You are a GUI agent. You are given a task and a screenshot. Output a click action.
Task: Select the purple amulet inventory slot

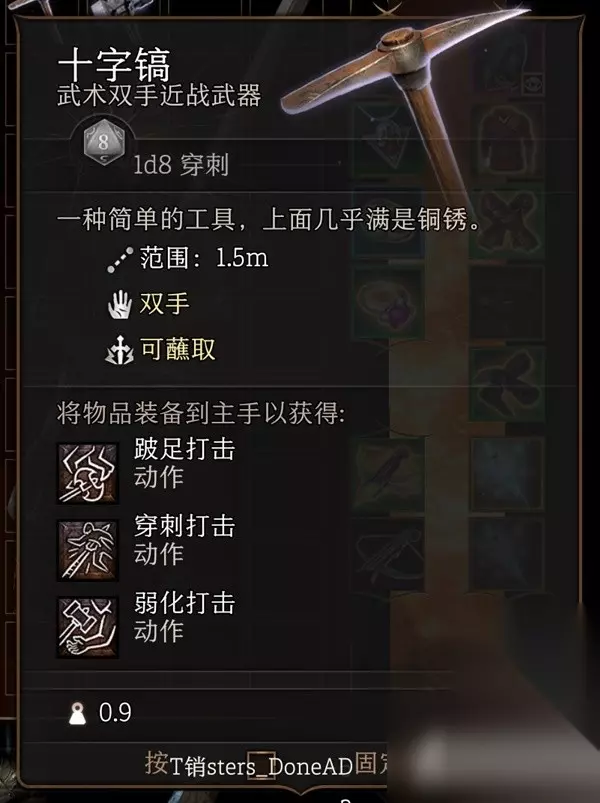tap(388, 305)
